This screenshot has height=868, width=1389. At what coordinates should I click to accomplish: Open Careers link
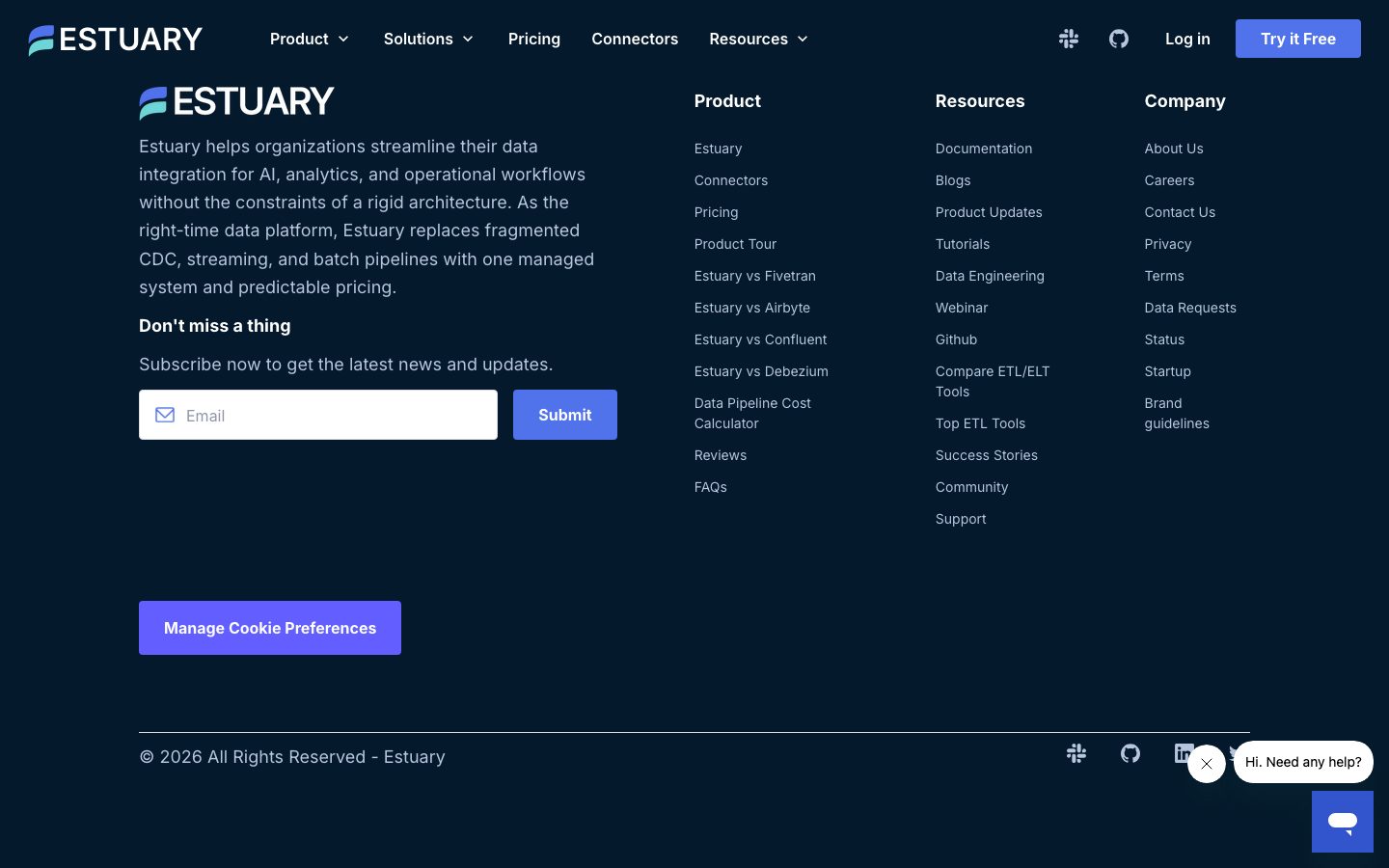[x=1170, y=180]
